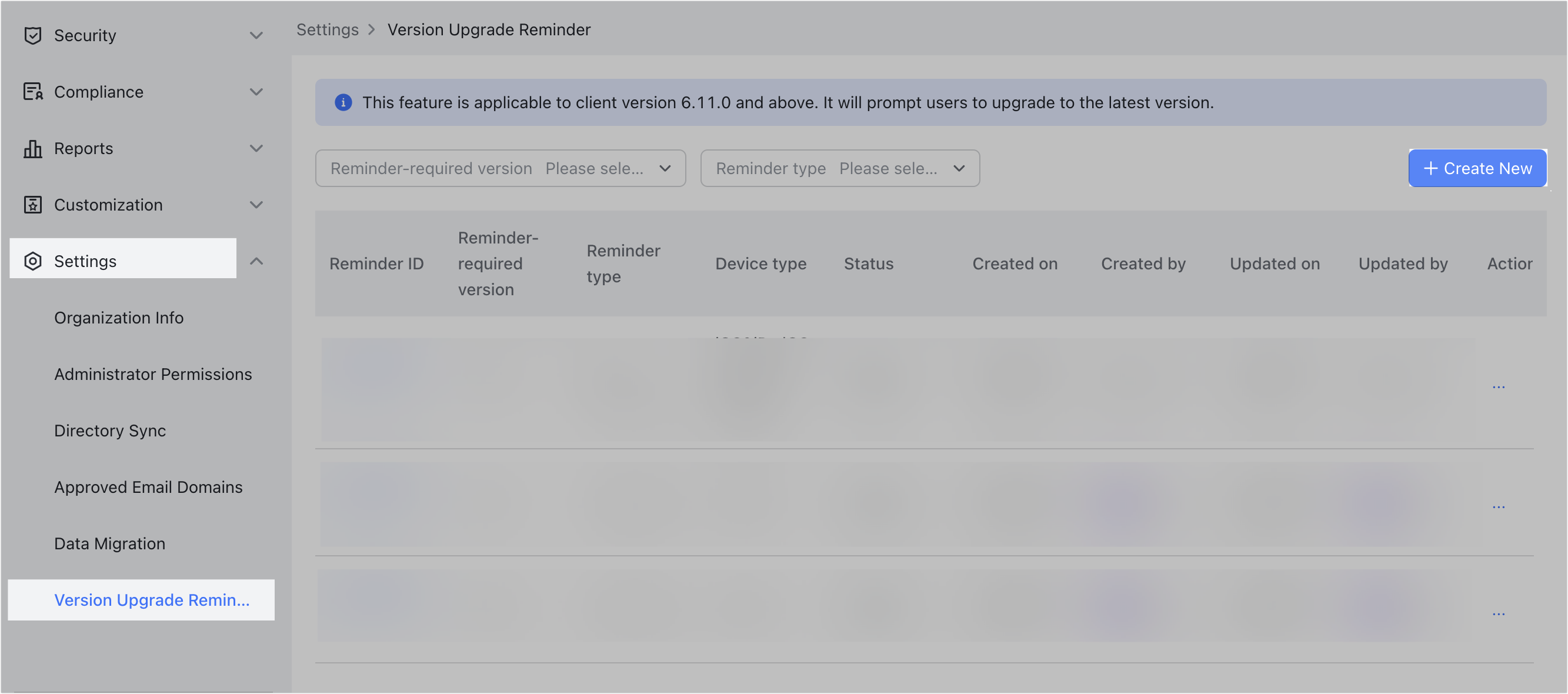The width and height of the screenshot is (1568, 694).
Task: Select the Compliance icon
Action: 33,91
